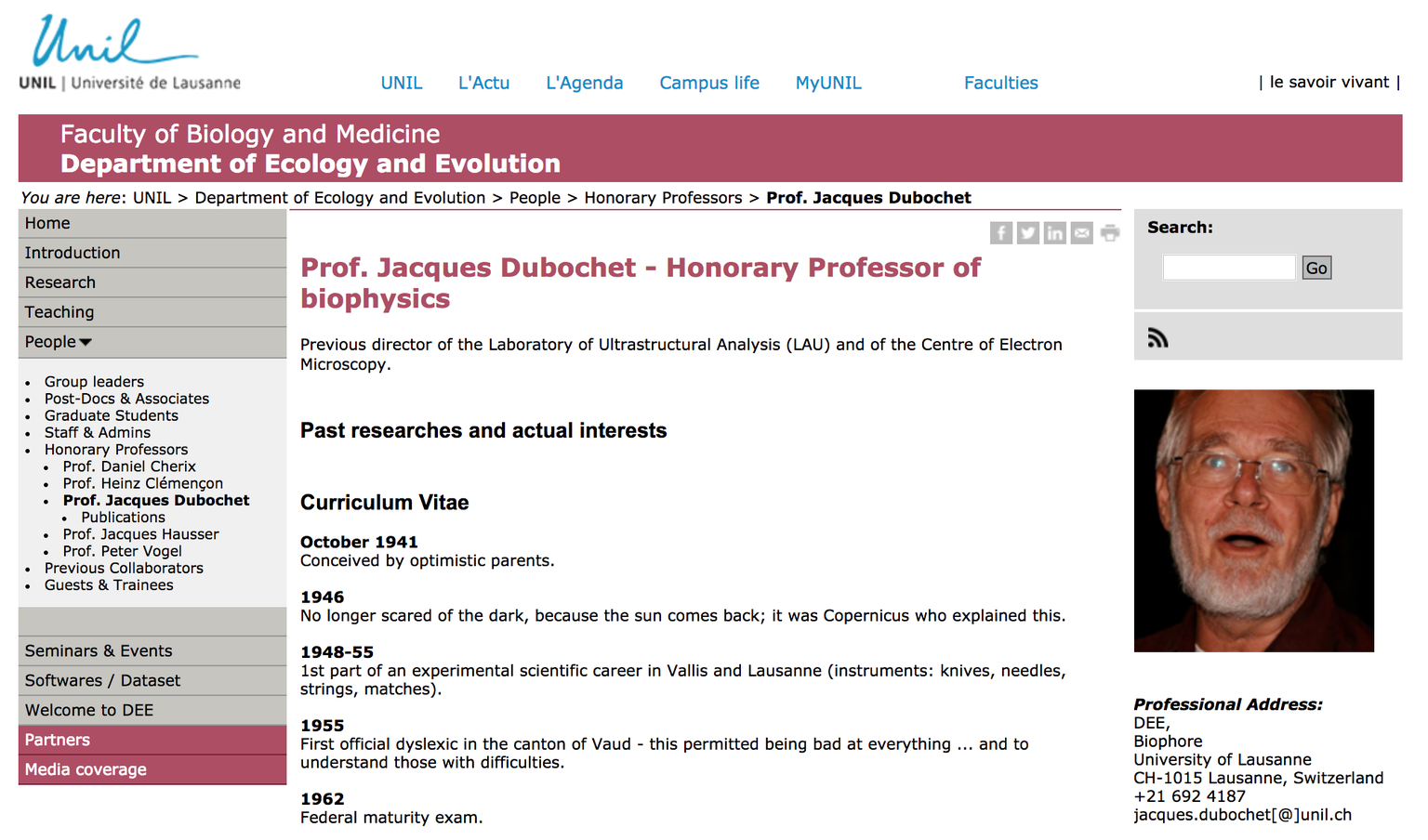Open the Faculties menu in top navigation
This screenshot has width=1428, height=840.
click(1000, 83)
